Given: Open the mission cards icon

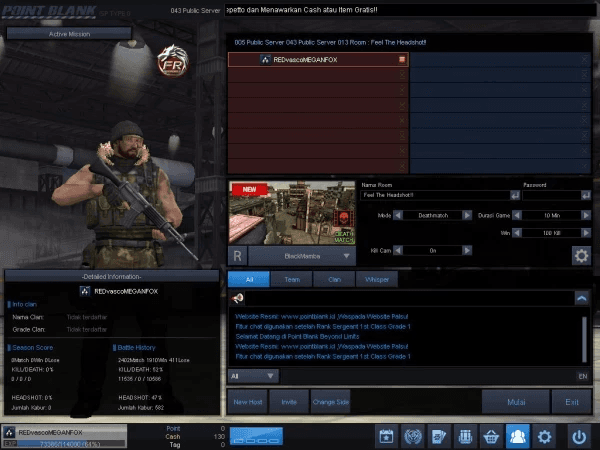Looking at the screenshot, I should coord(439,436).
